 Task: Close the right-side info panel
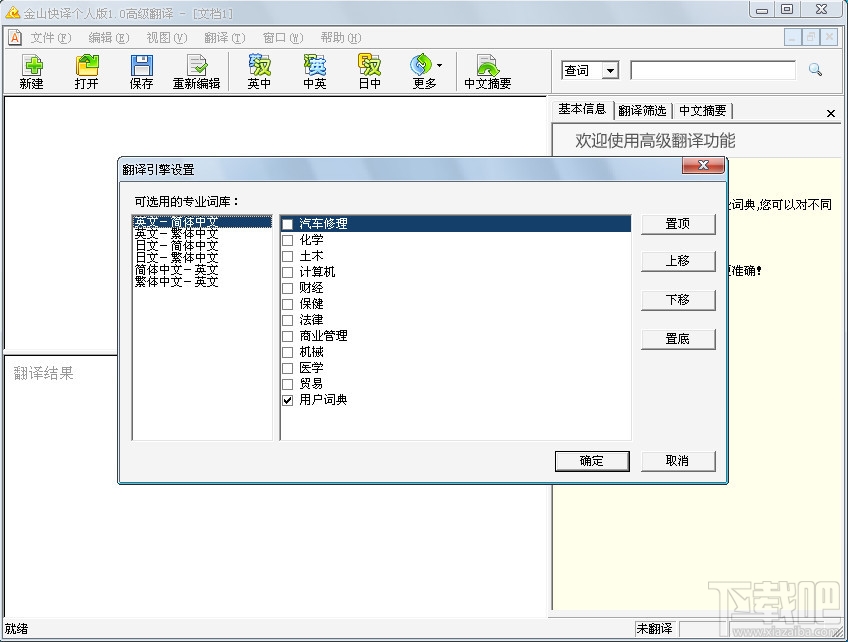pyautogui.click(x=831, y=113)
